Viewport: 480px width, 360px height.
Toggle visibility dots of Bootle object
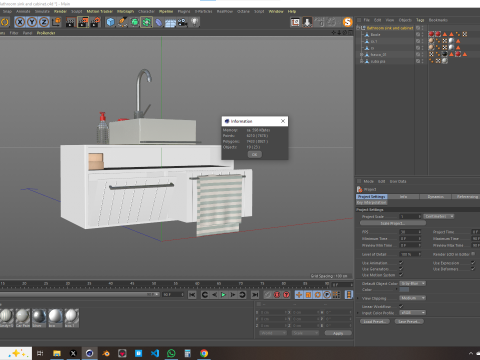[x=423, y=34]
